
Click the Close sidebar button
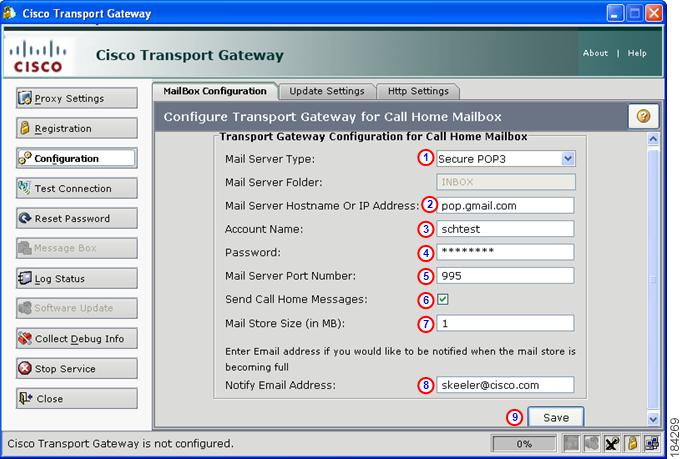click(x=77, y=398)
